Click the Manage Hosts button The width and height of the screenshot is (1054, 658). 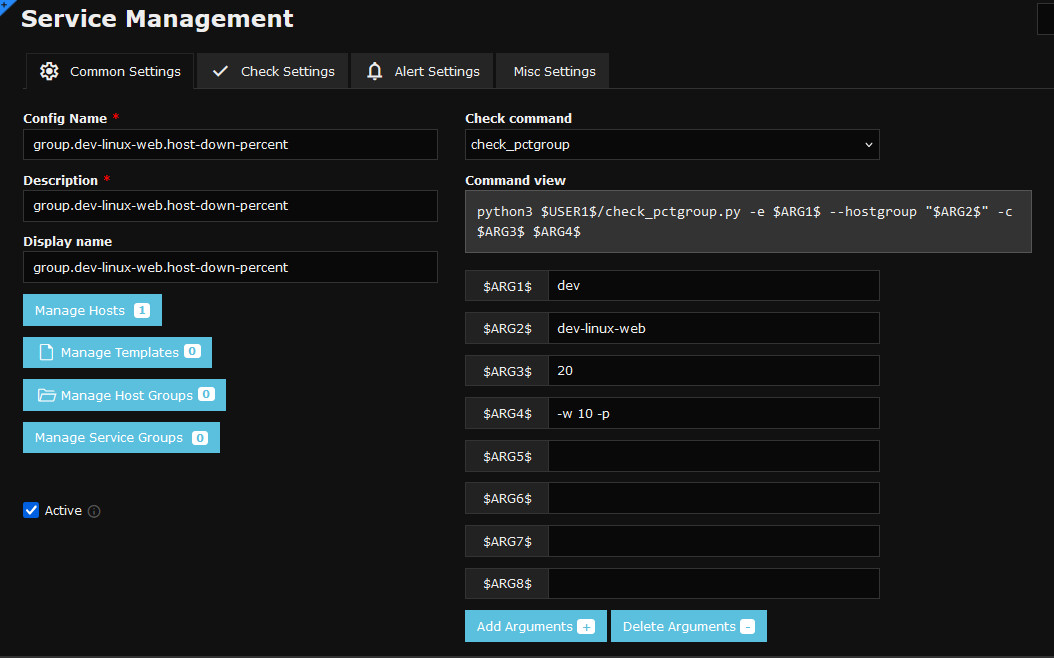pyautogui.click(x=92, y=310)
